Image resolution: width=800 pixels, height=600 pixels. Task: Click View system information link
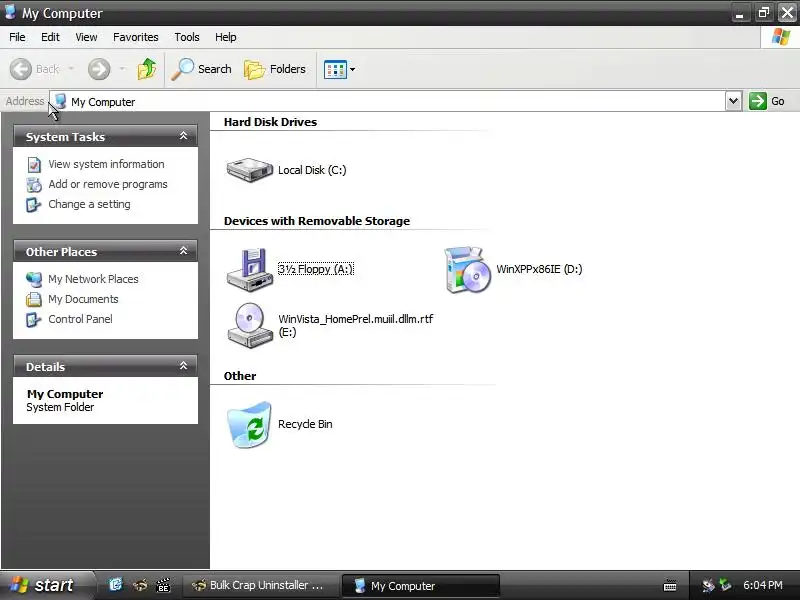pyautogui.click(x=106, y=164)
